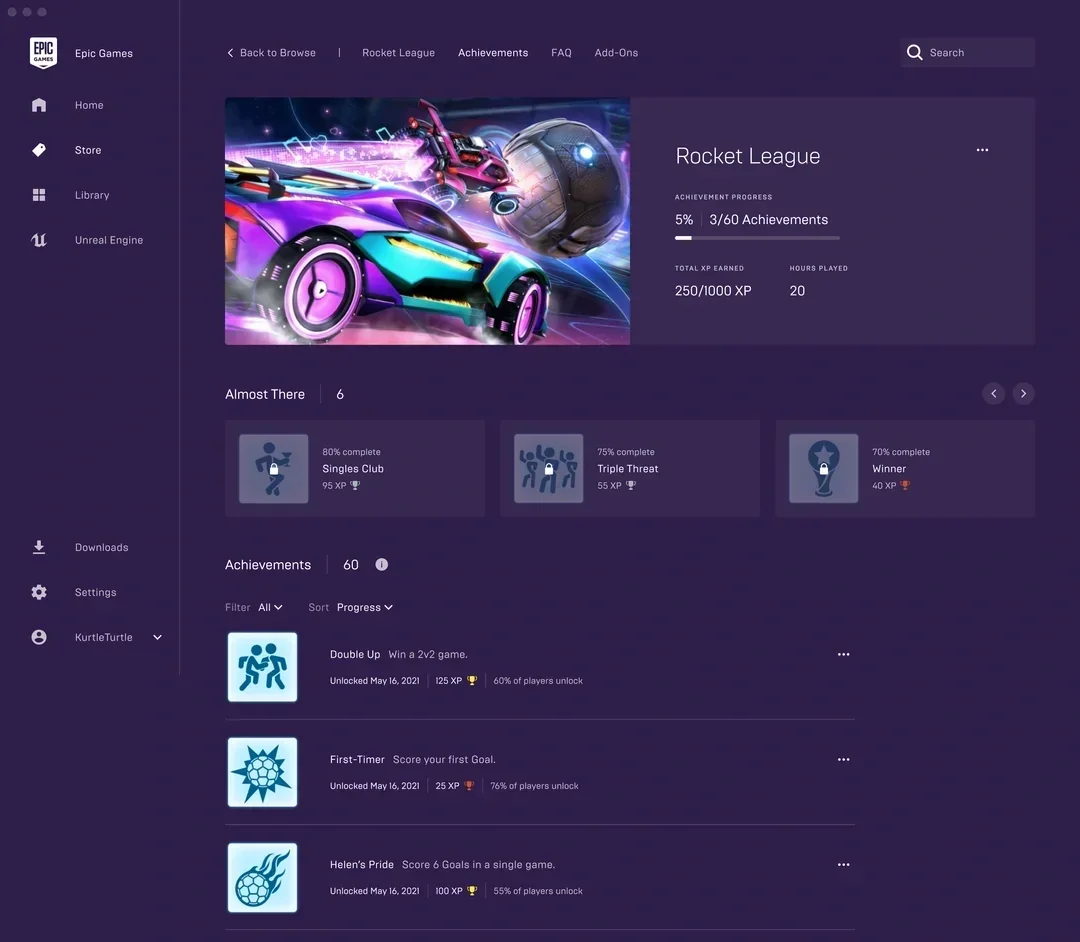Screen dimensions: 1080x942
Task: Open the First-Timer row options menu
Action: (x=843, y=760)
